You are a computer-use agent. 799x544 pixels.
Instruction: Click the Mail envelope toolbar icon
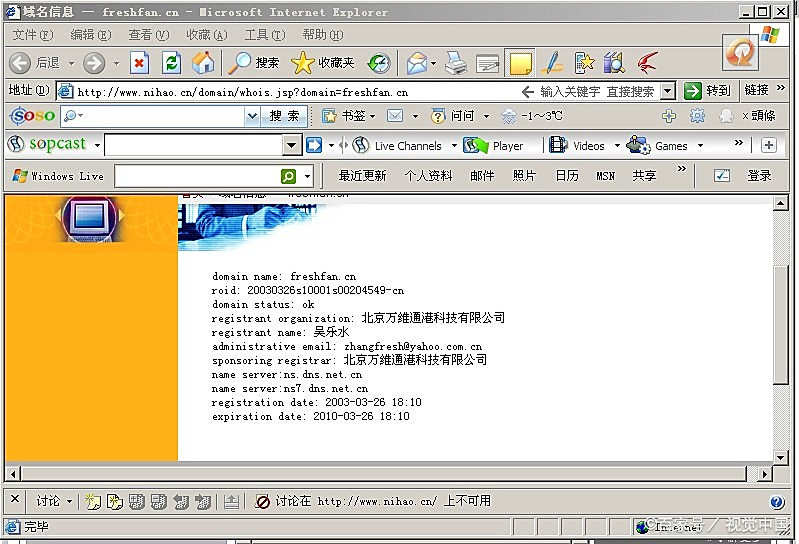click(x=416, y=64)
